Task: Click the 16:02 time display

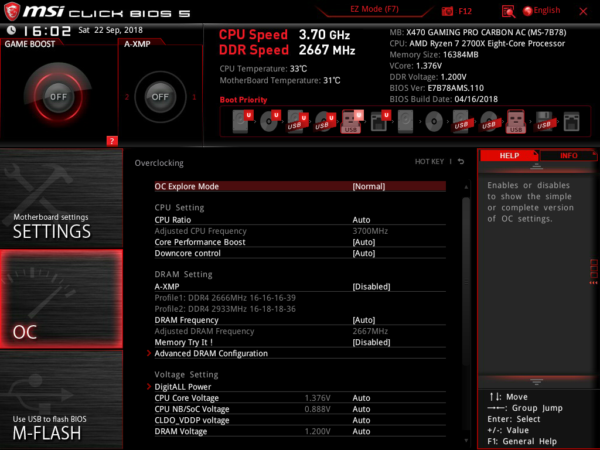Action: tap(47, 31)
